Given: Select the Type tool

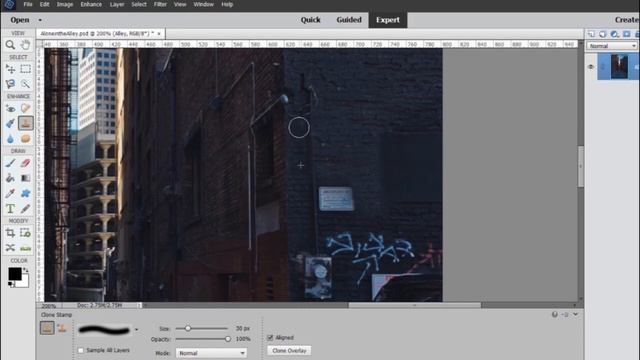Looking at the screenshot, I should point(10,209).
